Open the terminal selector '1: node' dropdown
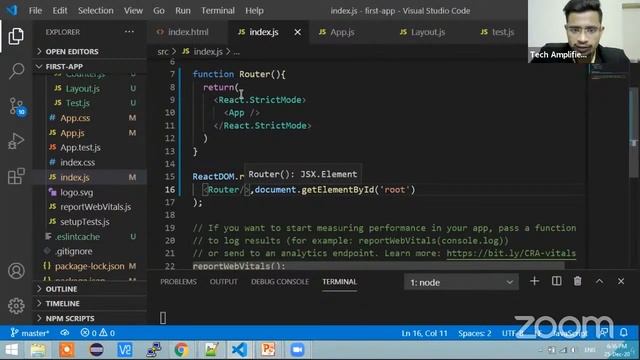Image resolution: width=640 pixels, height=360 pixels. [461, 282]
